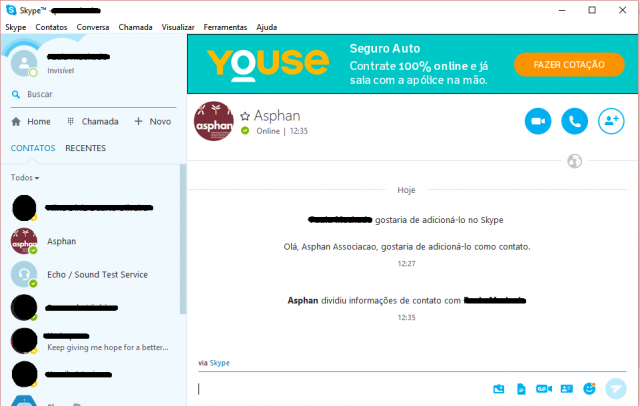
Task: Open the Ajuda menu
Action: tap(267, 27)
